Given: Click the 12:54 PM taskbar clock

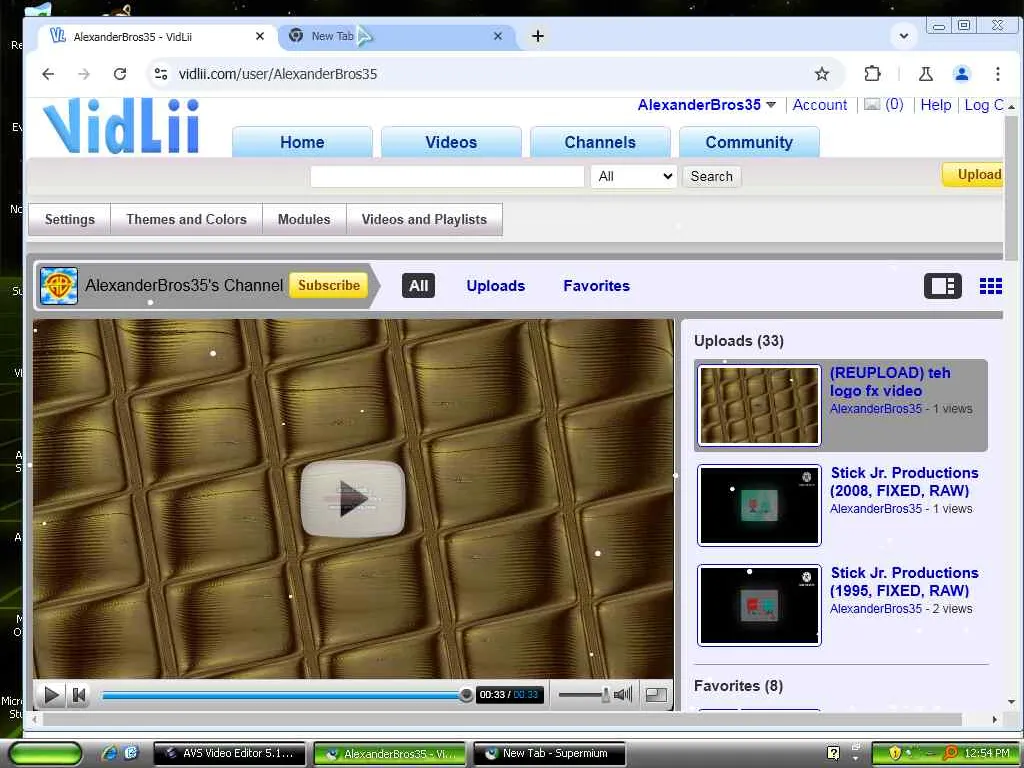Looking at the screenshot, I should (987, 753).
